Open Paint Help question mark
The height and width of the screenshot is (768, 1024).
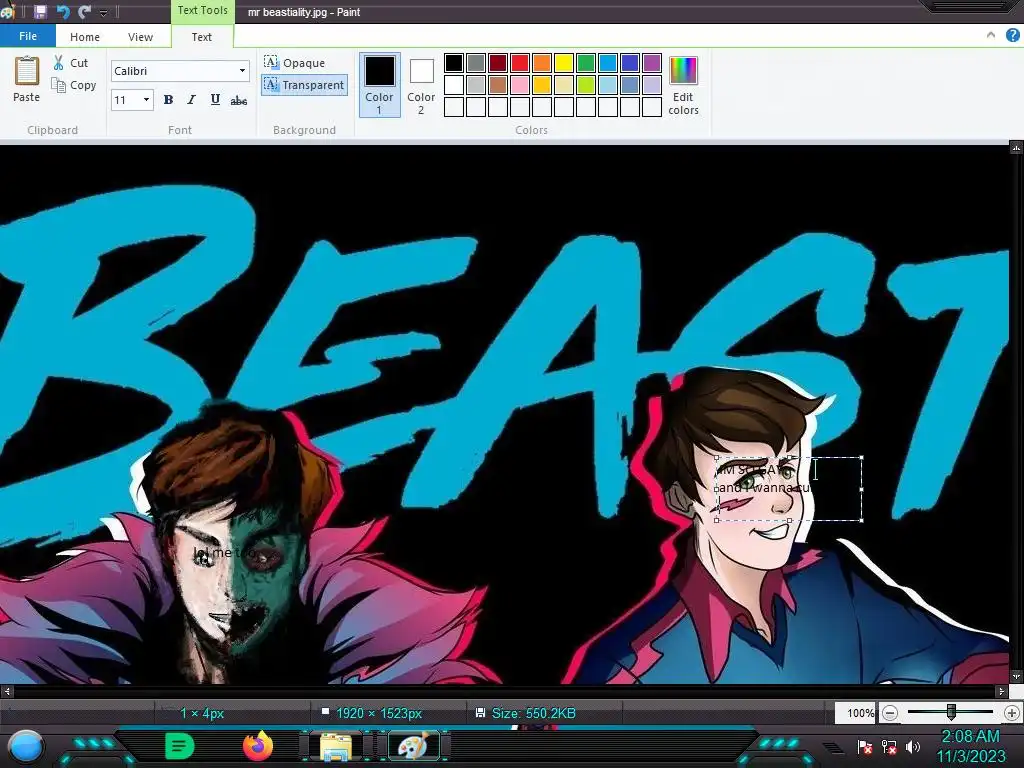coord(1012,35)
